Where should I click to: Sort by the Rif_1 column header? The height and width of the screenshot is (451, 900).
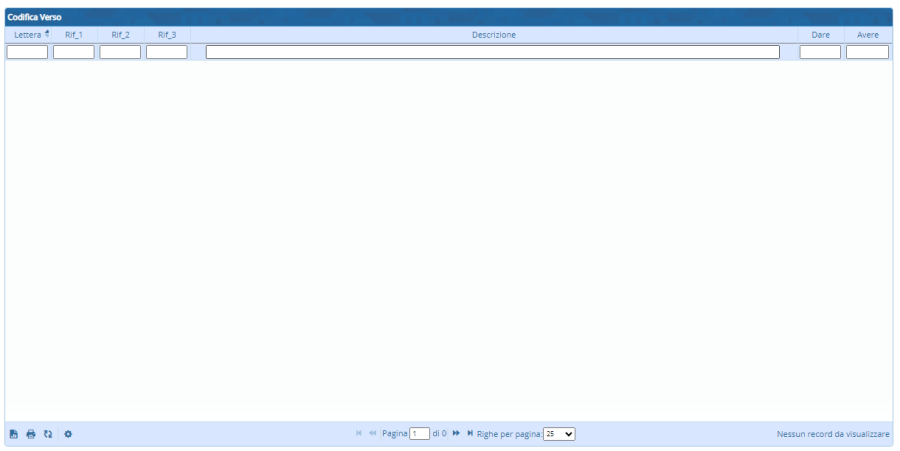click(x=74, y=35)
